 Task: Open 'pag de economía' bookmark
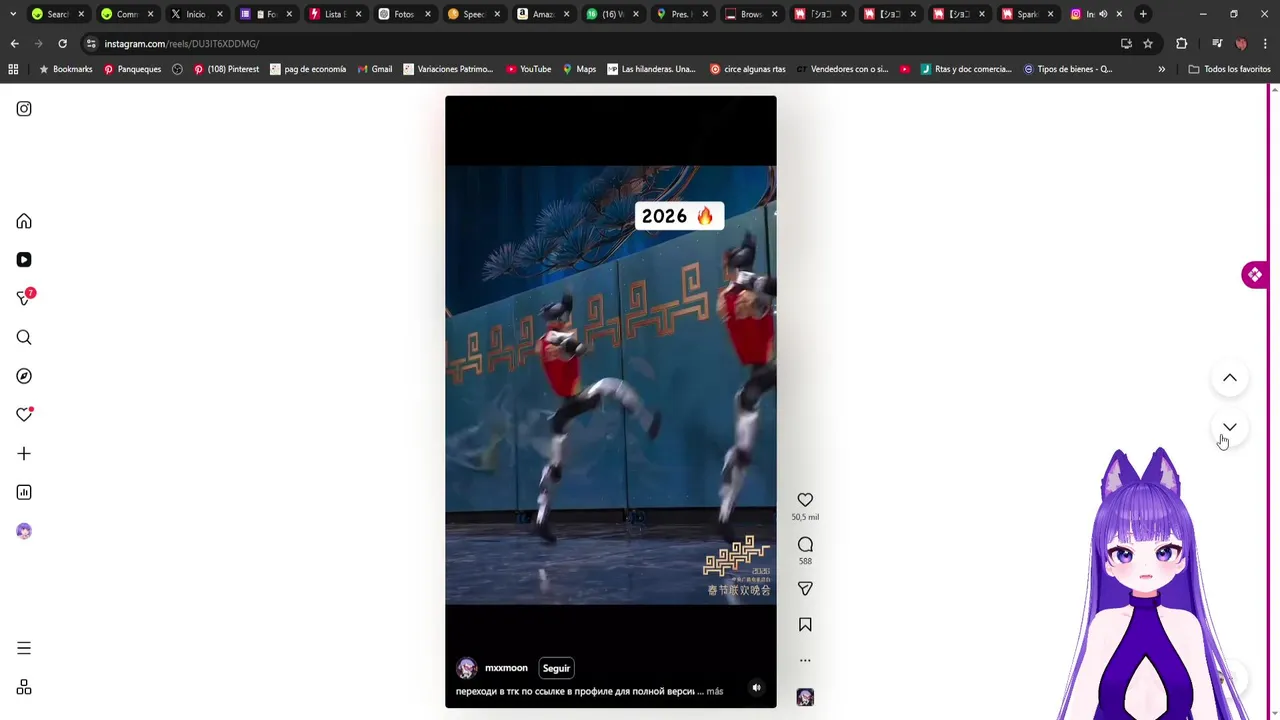click(308, 69)
